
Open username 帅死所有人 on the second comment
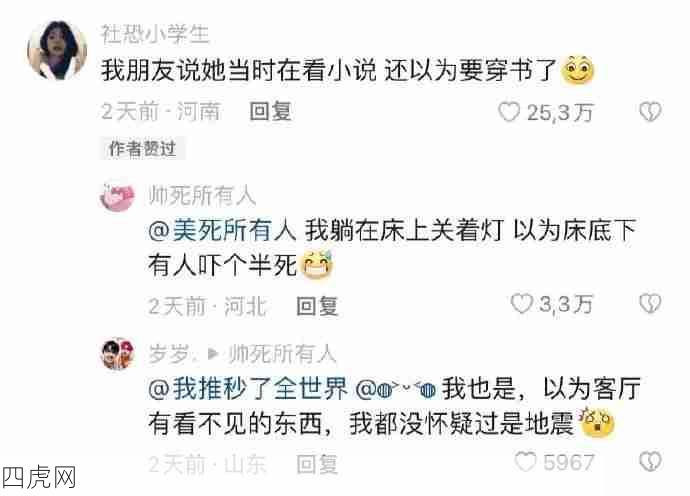point(202,196)
